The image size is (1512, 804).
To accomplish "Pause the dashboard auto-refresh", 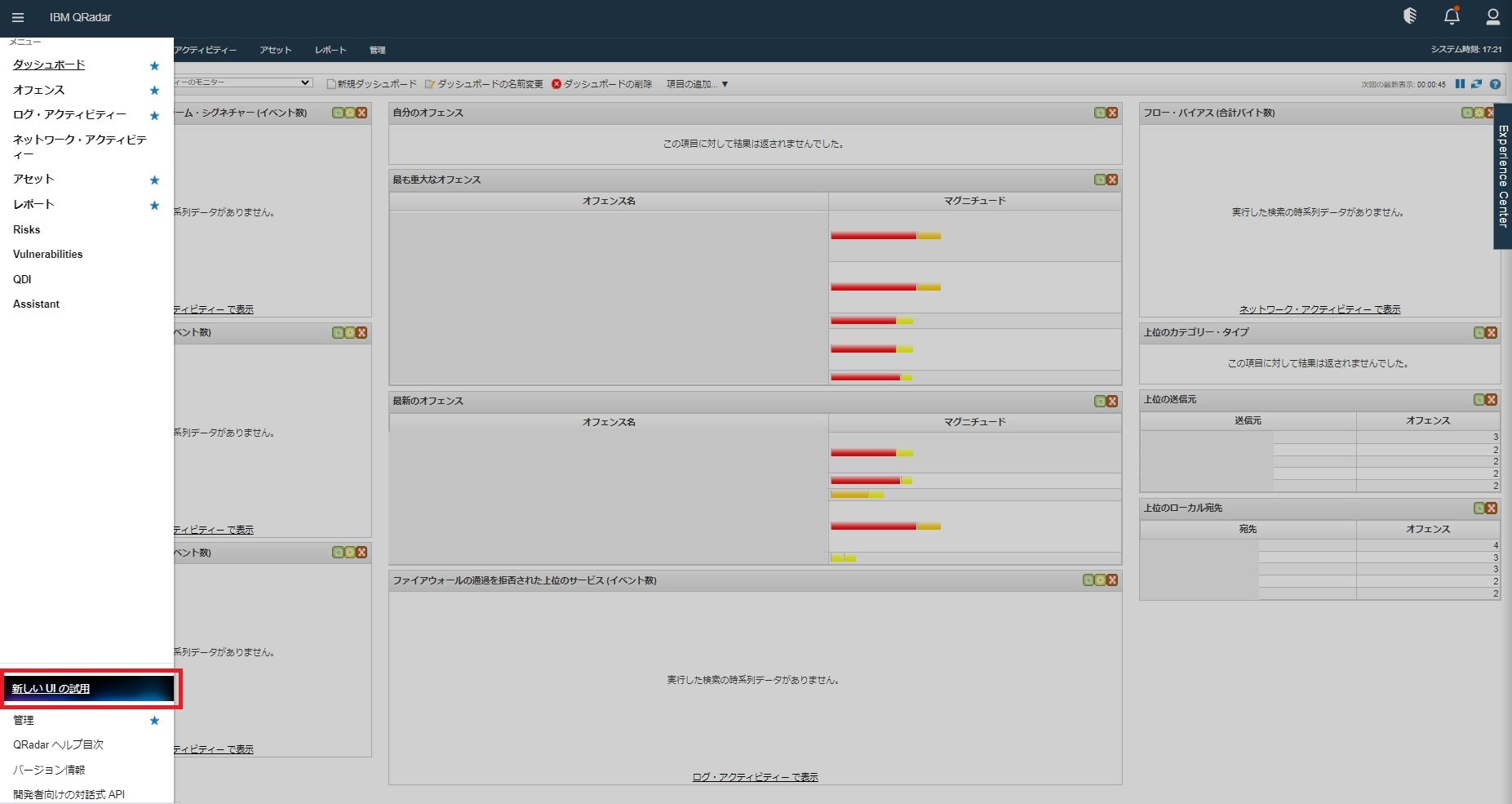I will click(1460, 84).
